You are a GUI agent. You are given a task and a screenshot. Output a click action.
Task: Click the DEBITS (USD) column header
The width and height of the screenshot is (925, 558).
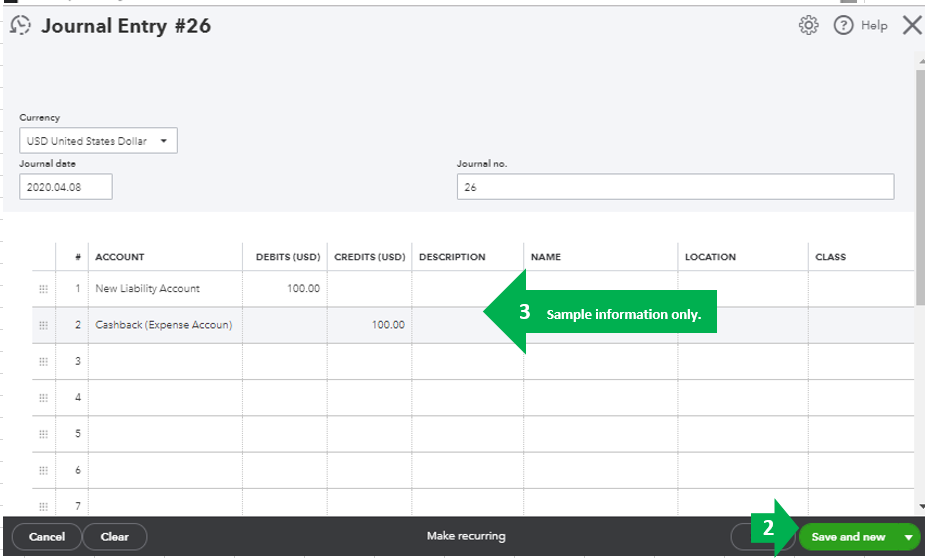pos(288,257)
